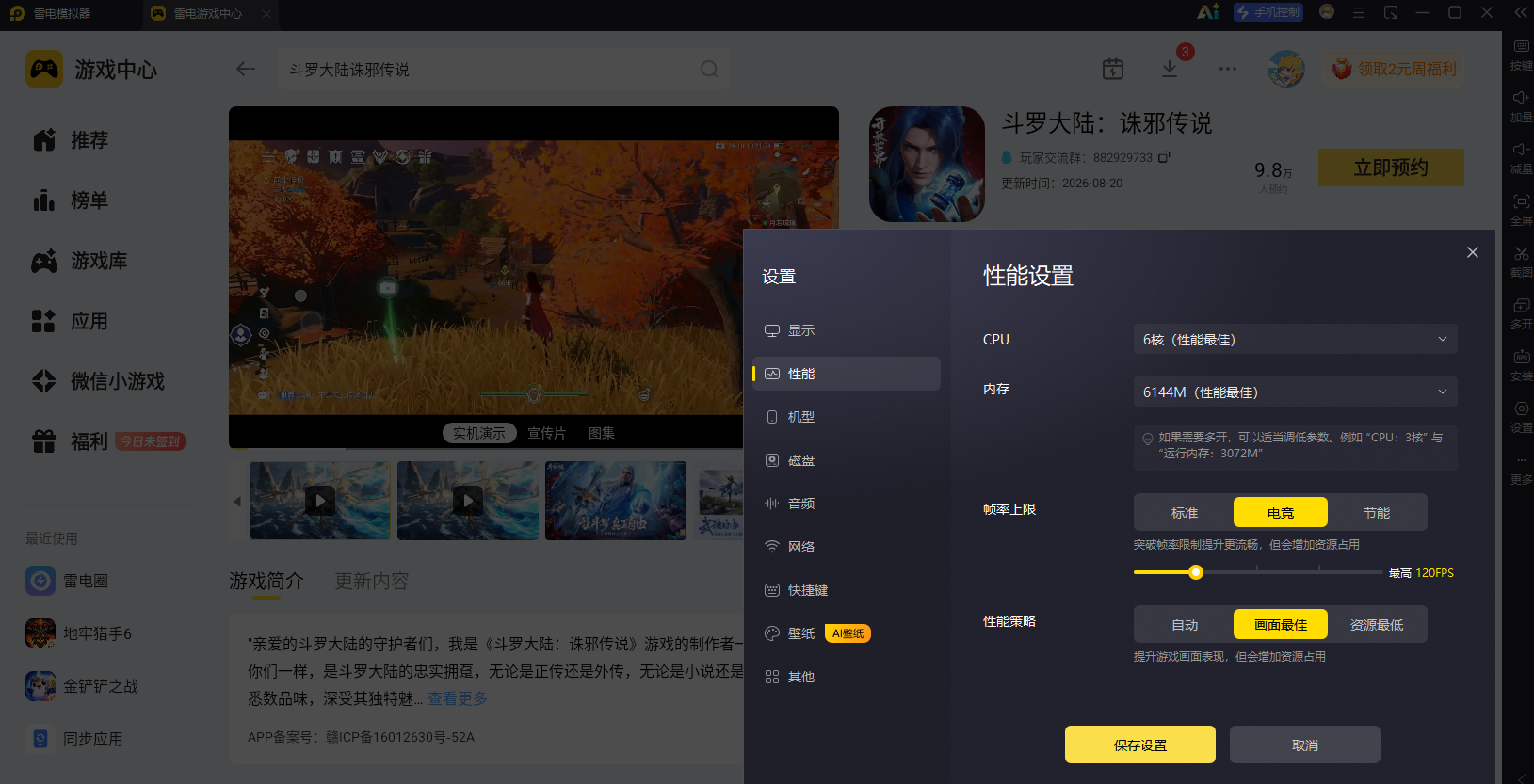The height and width of the screenshot is (784, 1534).
Task: Select 自动 performance strategy
Action: pyautogui.click(x=1185, y=624)
